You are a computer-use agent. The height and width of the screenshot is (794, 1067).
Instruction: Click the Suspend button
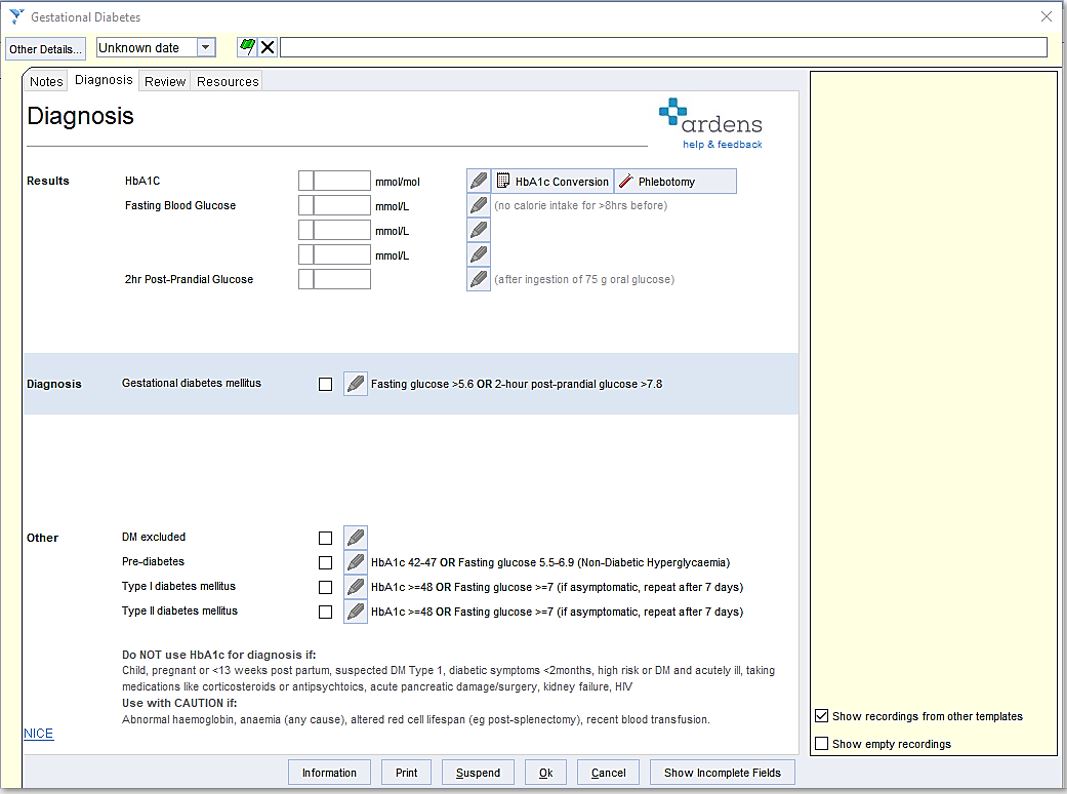[478, 773]
